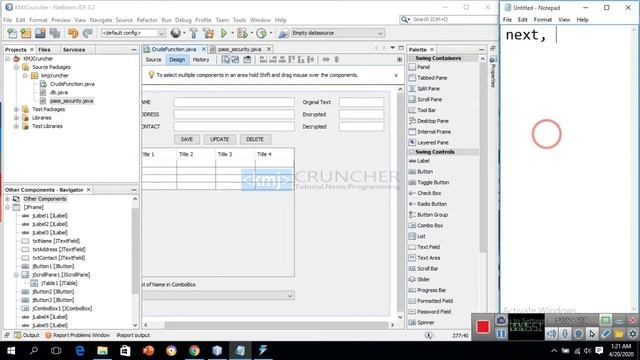Click the recorder screenshot camera icon
The image size is (640, 360).
(501, 320)
